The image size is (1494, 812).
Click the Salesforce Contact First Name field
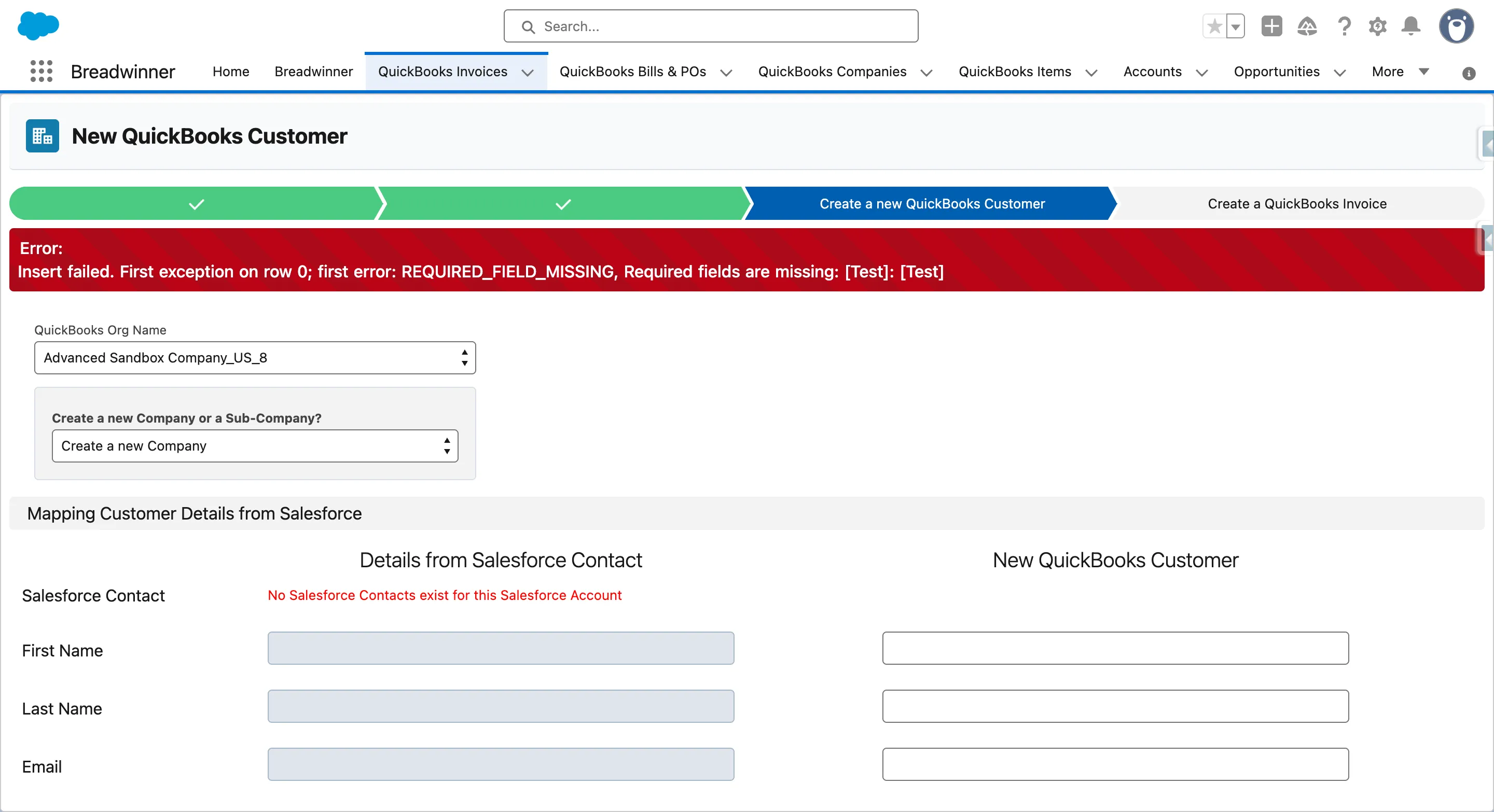(501, 648)
